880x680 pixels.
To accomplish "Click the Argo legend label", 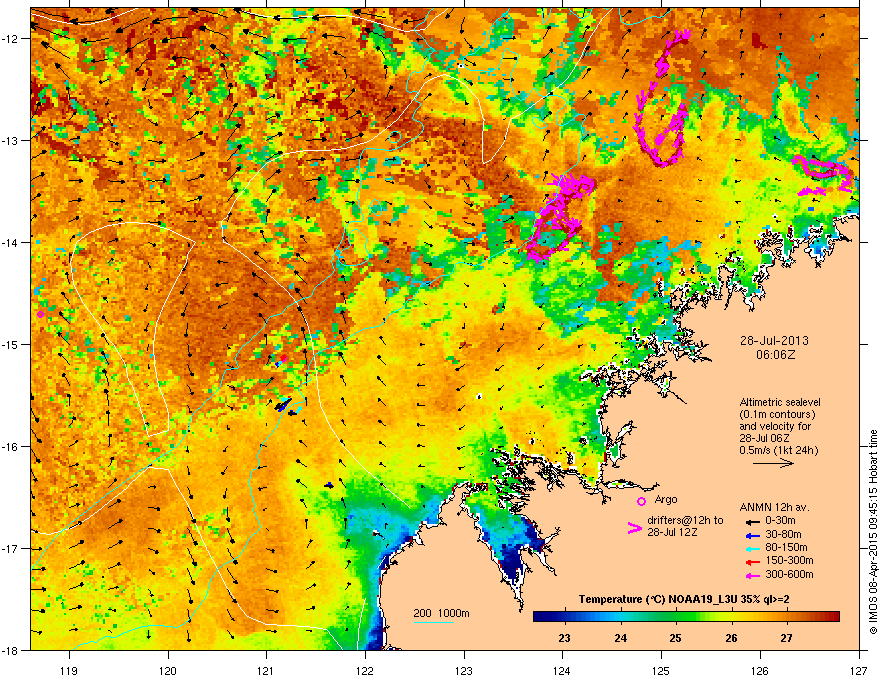I will [666, 499].
